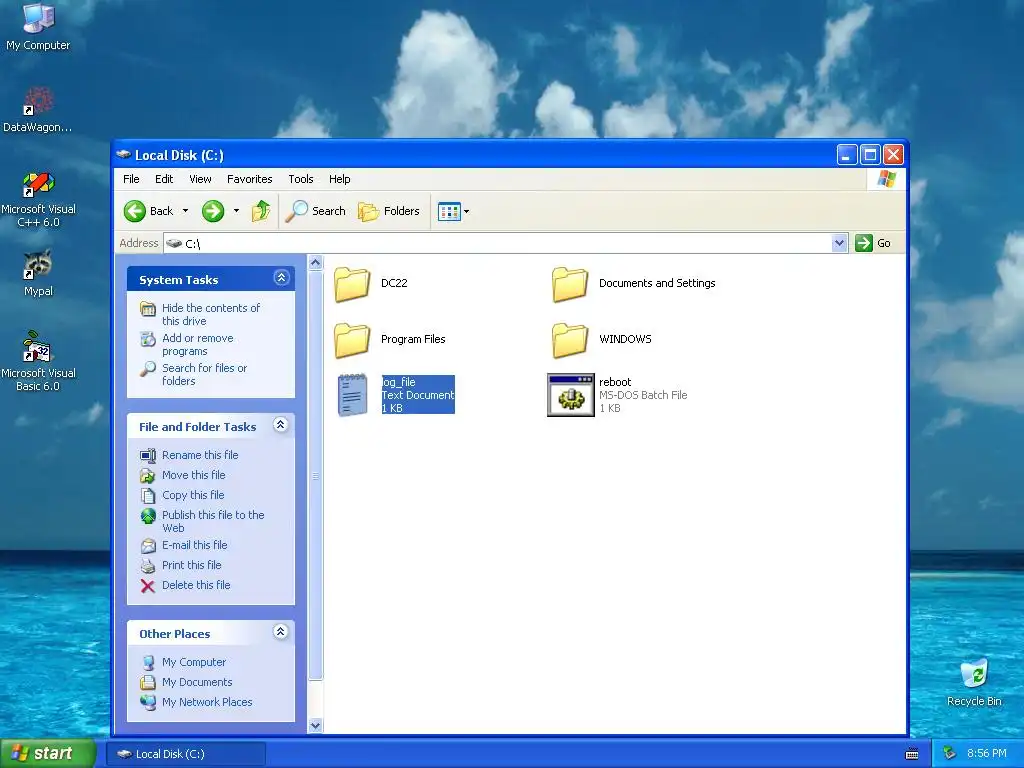1024x768 pixels.
Task: Open the Tools menu
Action: 301,179
